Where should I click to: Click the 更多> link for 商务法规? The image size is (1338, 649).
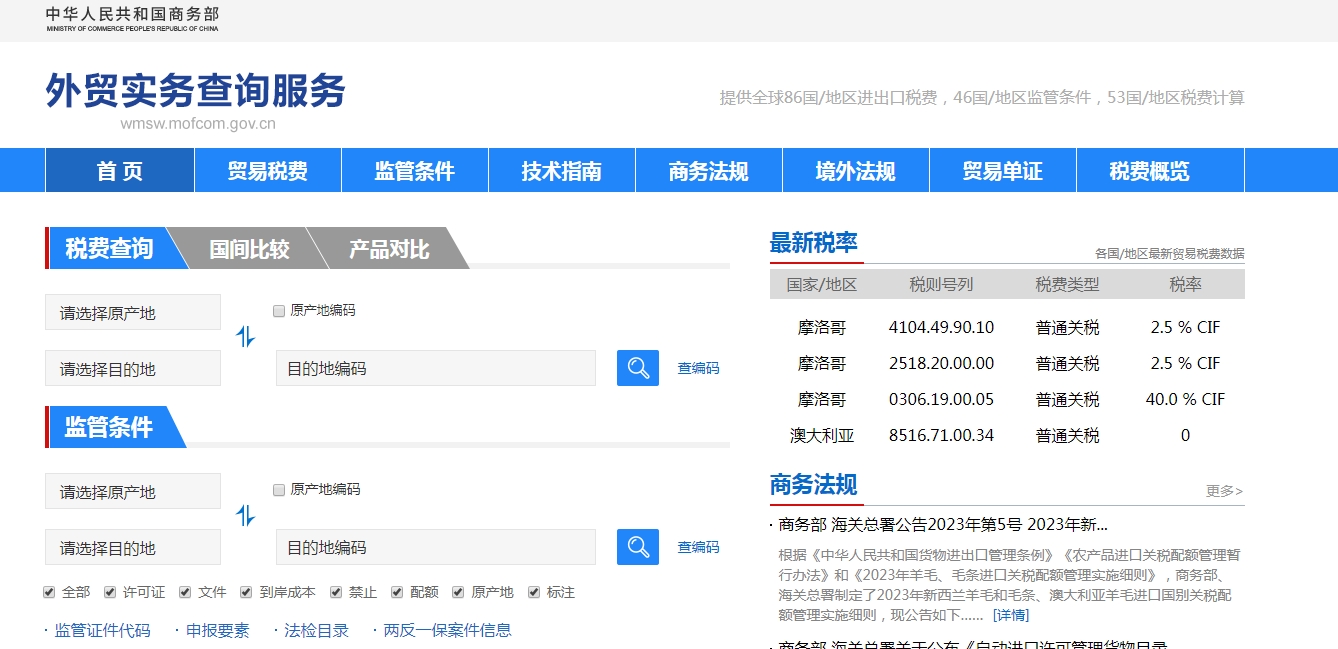(1224, 491)
